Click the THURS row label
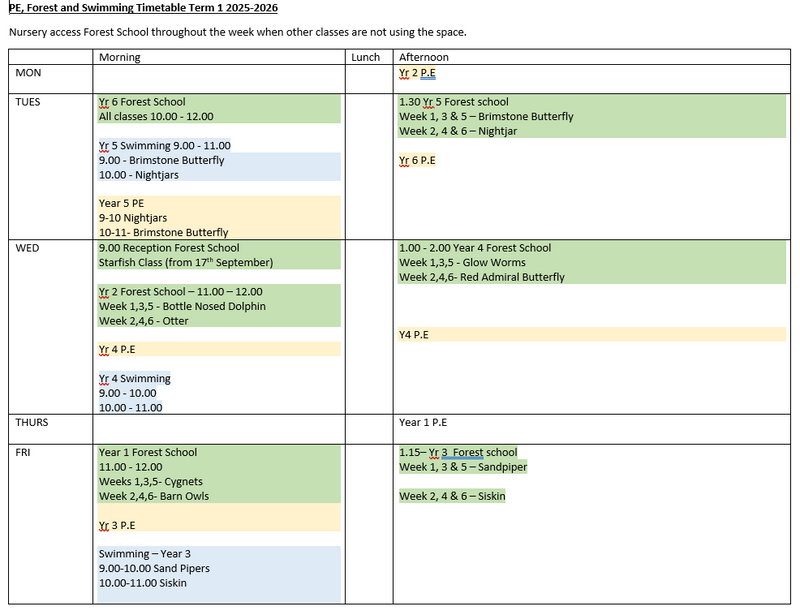 click(x=32, y=422)
